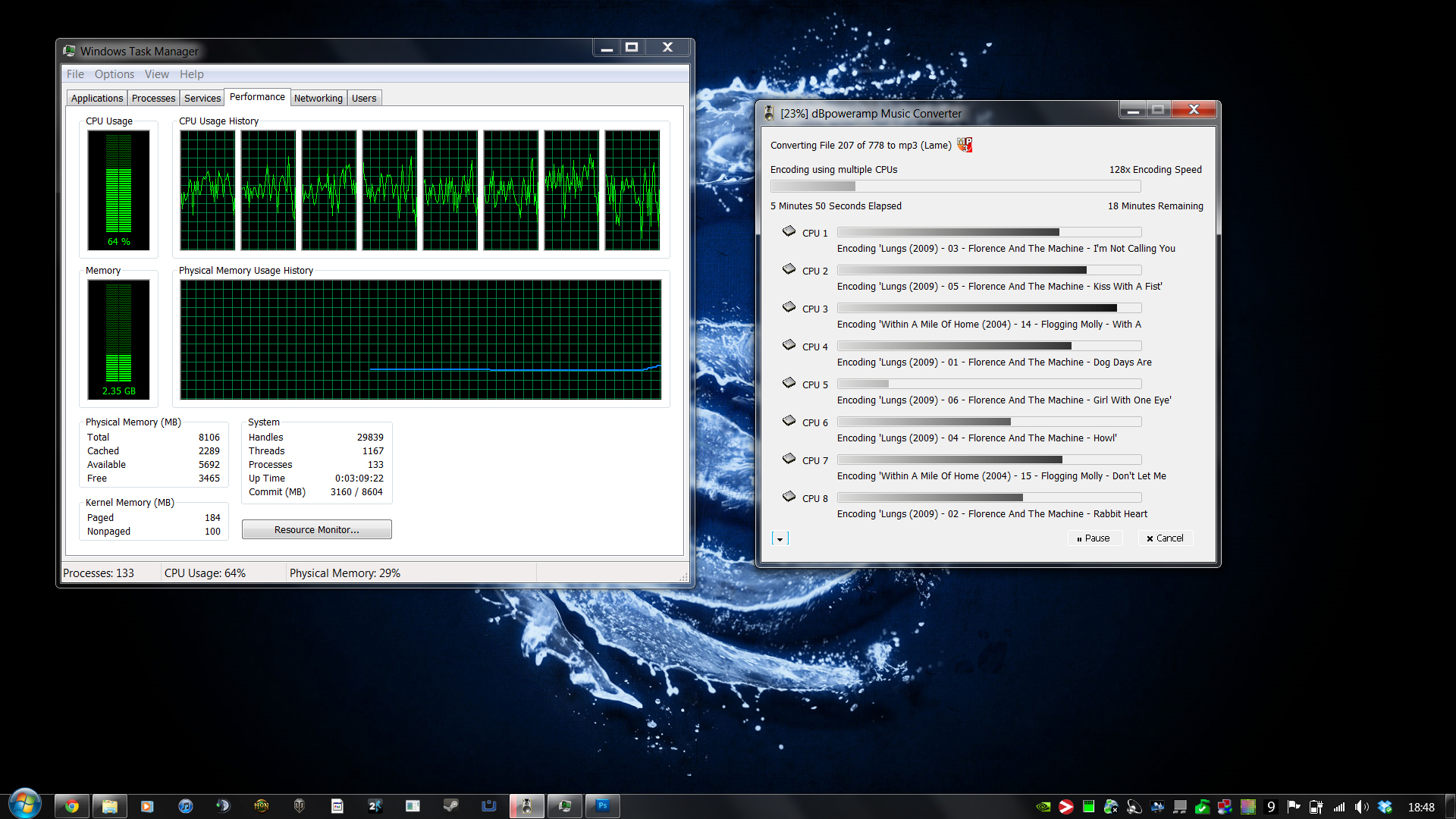Open Google Chrome from the taskbar

[x=72, y=806]
